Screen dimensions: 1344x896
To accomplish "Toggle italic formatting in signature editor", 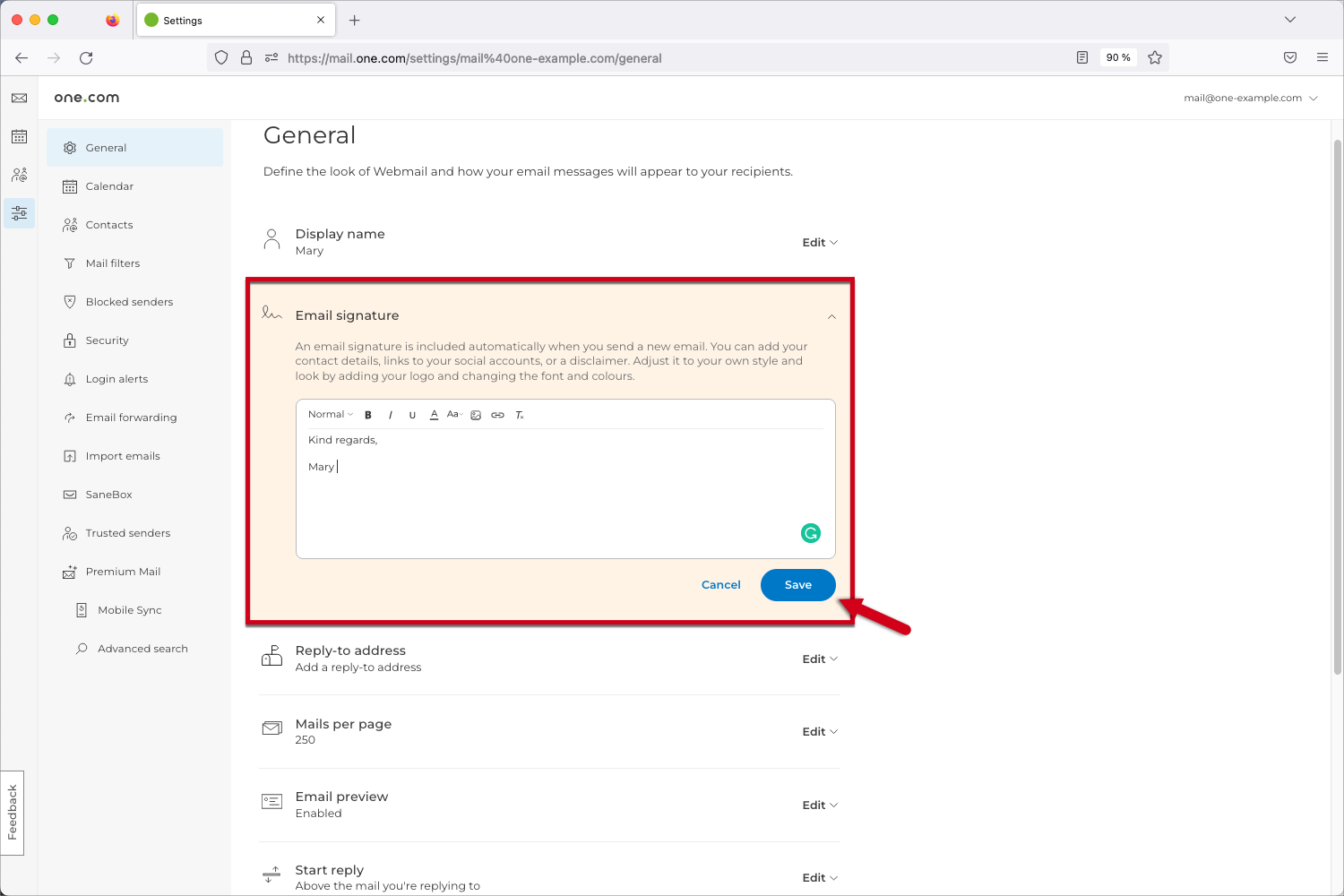I will click(x=391, y=415).
